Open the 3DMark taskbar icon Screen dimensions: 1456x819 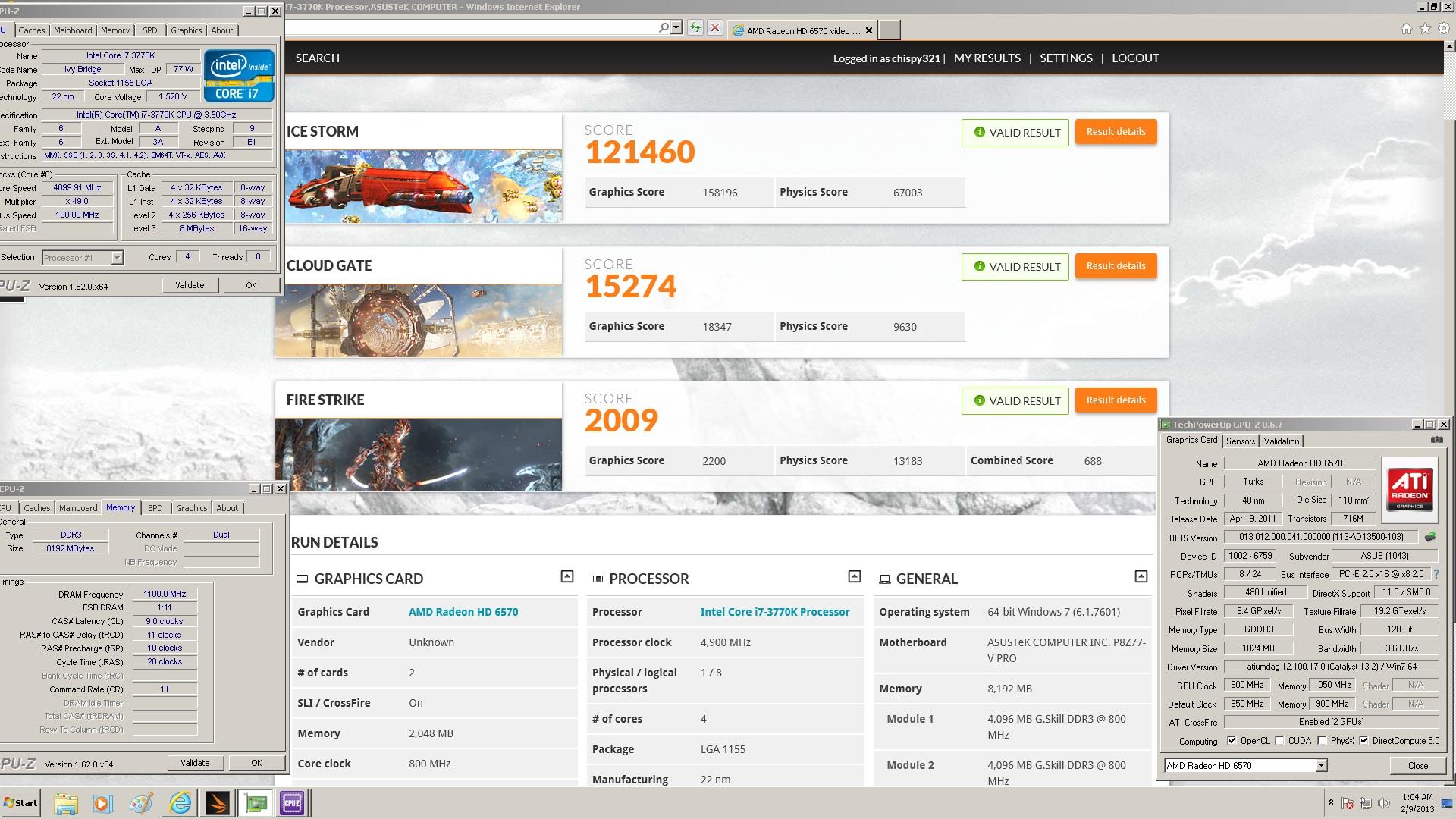218,803
